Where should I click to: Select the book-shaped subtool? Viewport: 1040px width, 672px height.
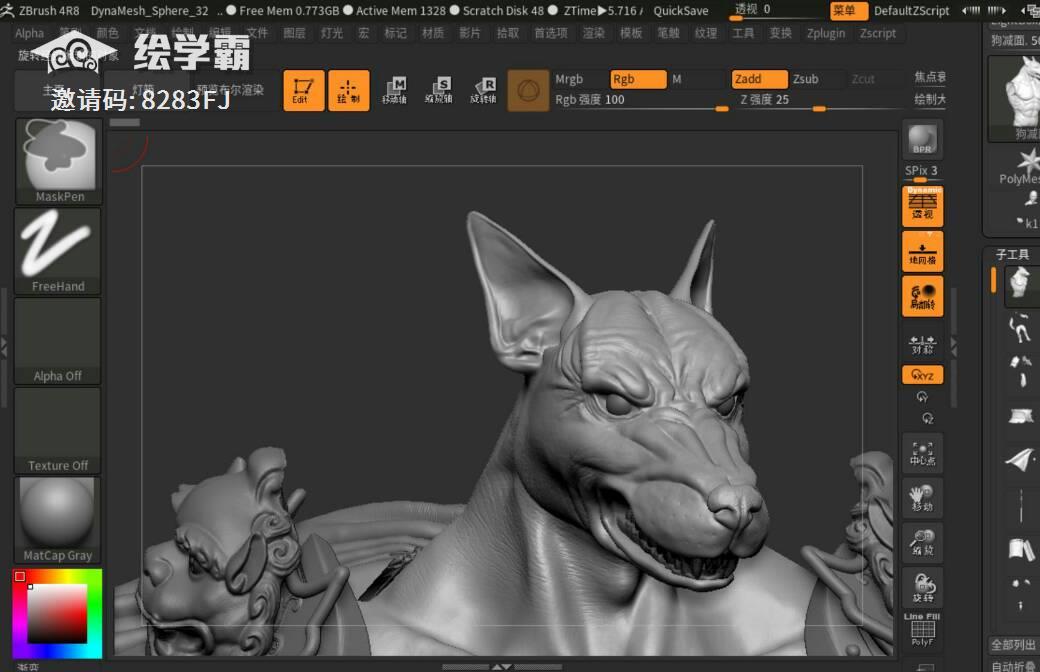pyautogui.click(x=1021, y=549)
